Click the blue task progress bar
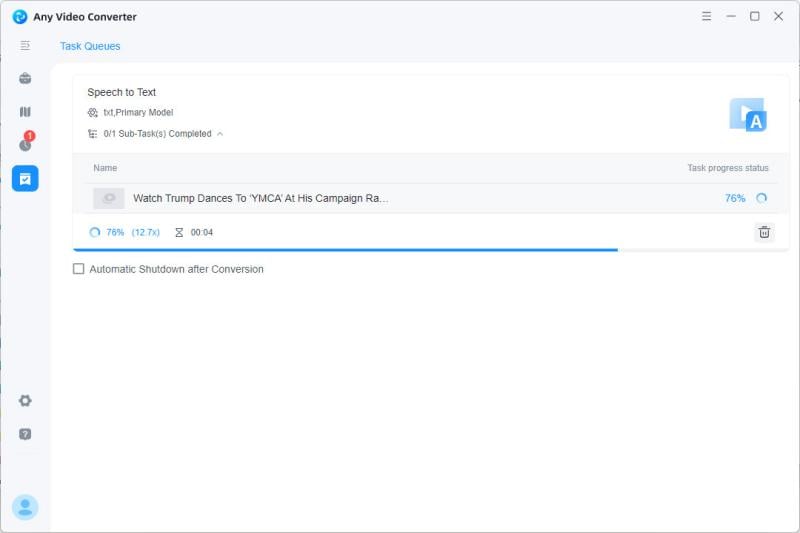The image size is (800, 533). click(345, 250)
